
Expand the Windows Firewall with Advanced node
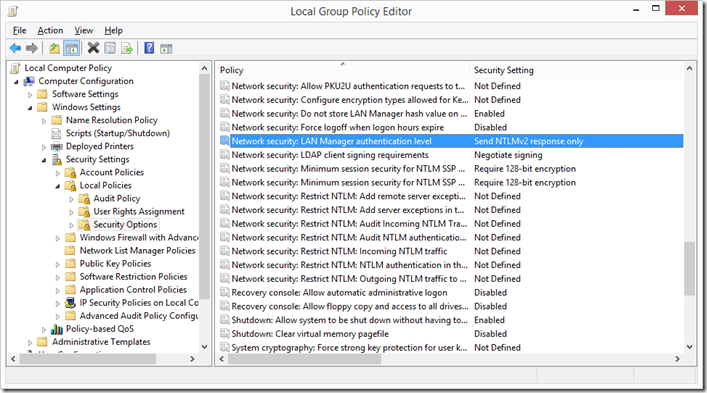pos(58,238)
